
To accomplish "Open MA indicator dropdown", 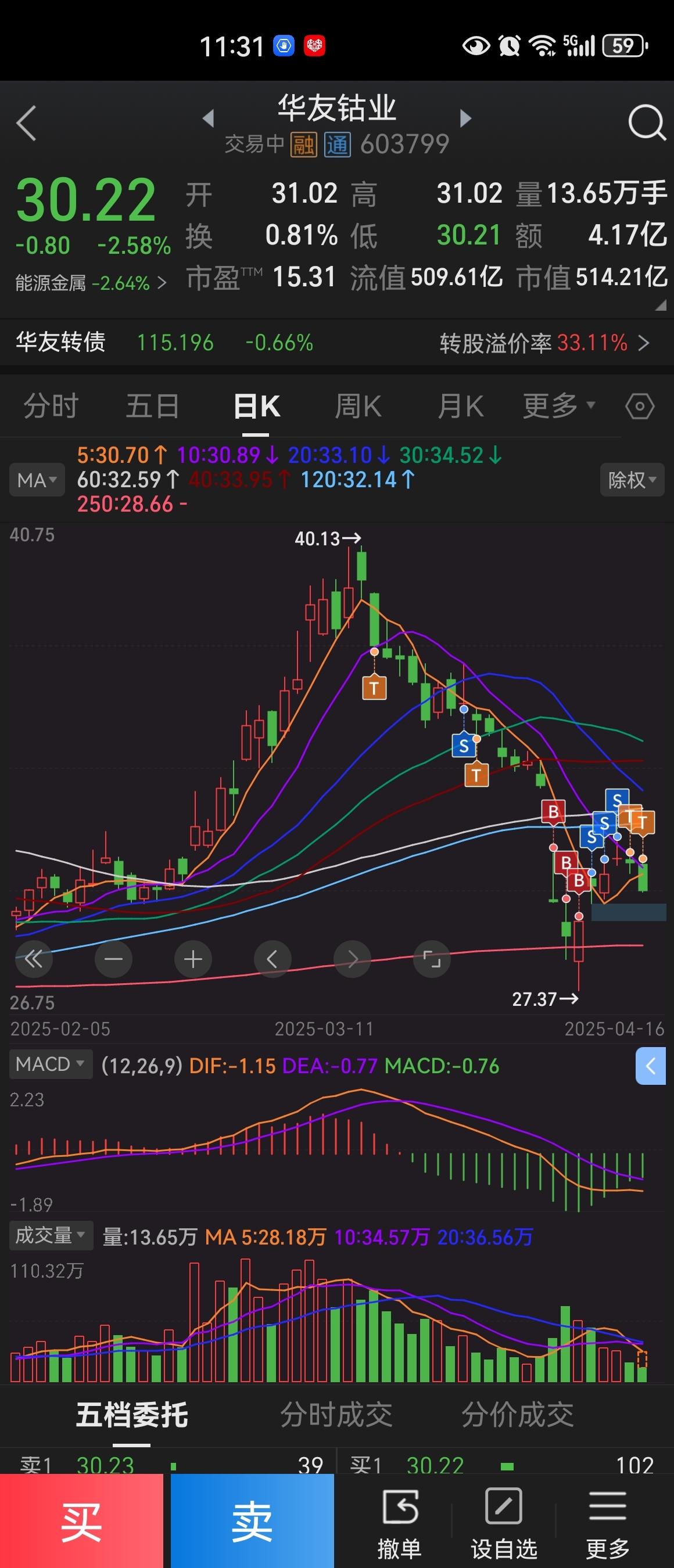I will coord(37,480).
